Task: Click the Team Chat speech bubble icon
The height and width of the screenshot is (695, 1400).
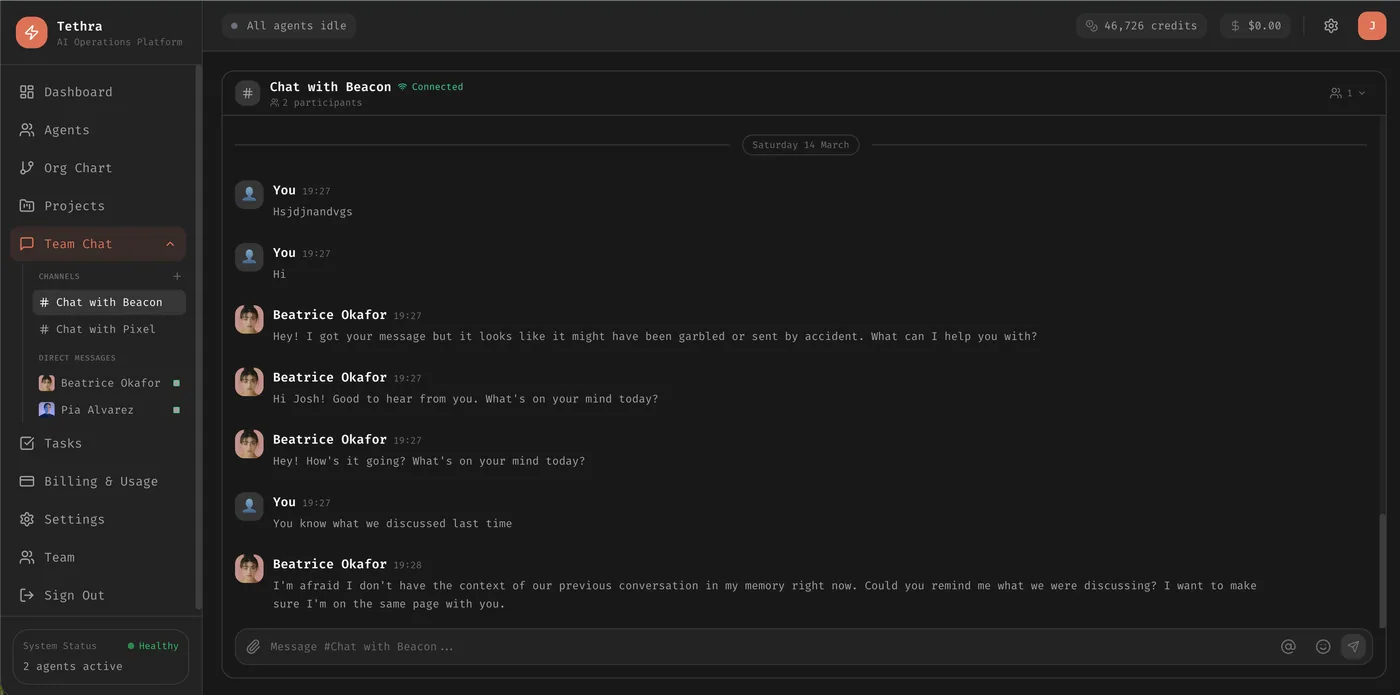Action: pyautogui.click(x=27, y=244)
